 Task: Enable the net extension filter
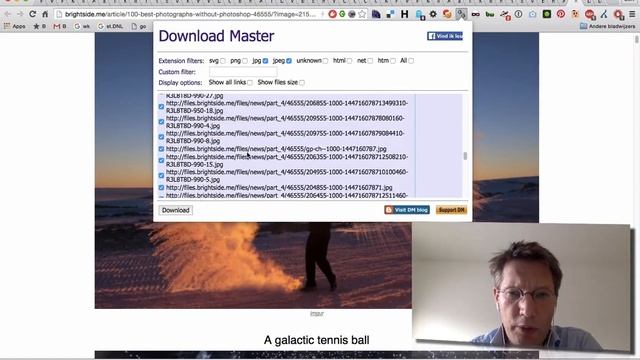[370, 61]
